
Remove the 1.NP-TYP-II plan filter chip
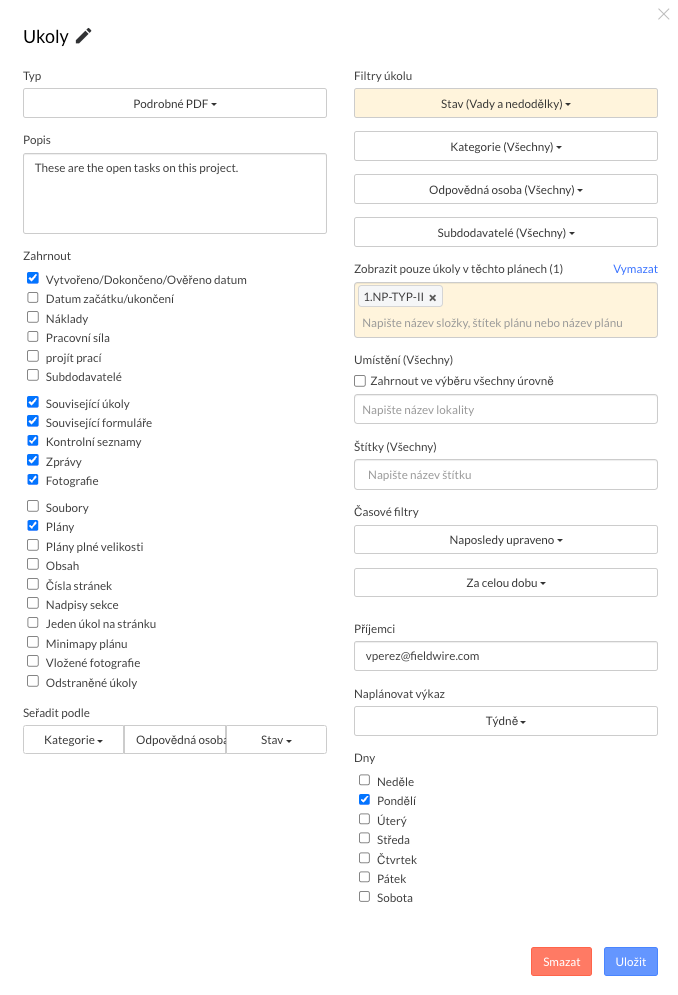point(433,297)
